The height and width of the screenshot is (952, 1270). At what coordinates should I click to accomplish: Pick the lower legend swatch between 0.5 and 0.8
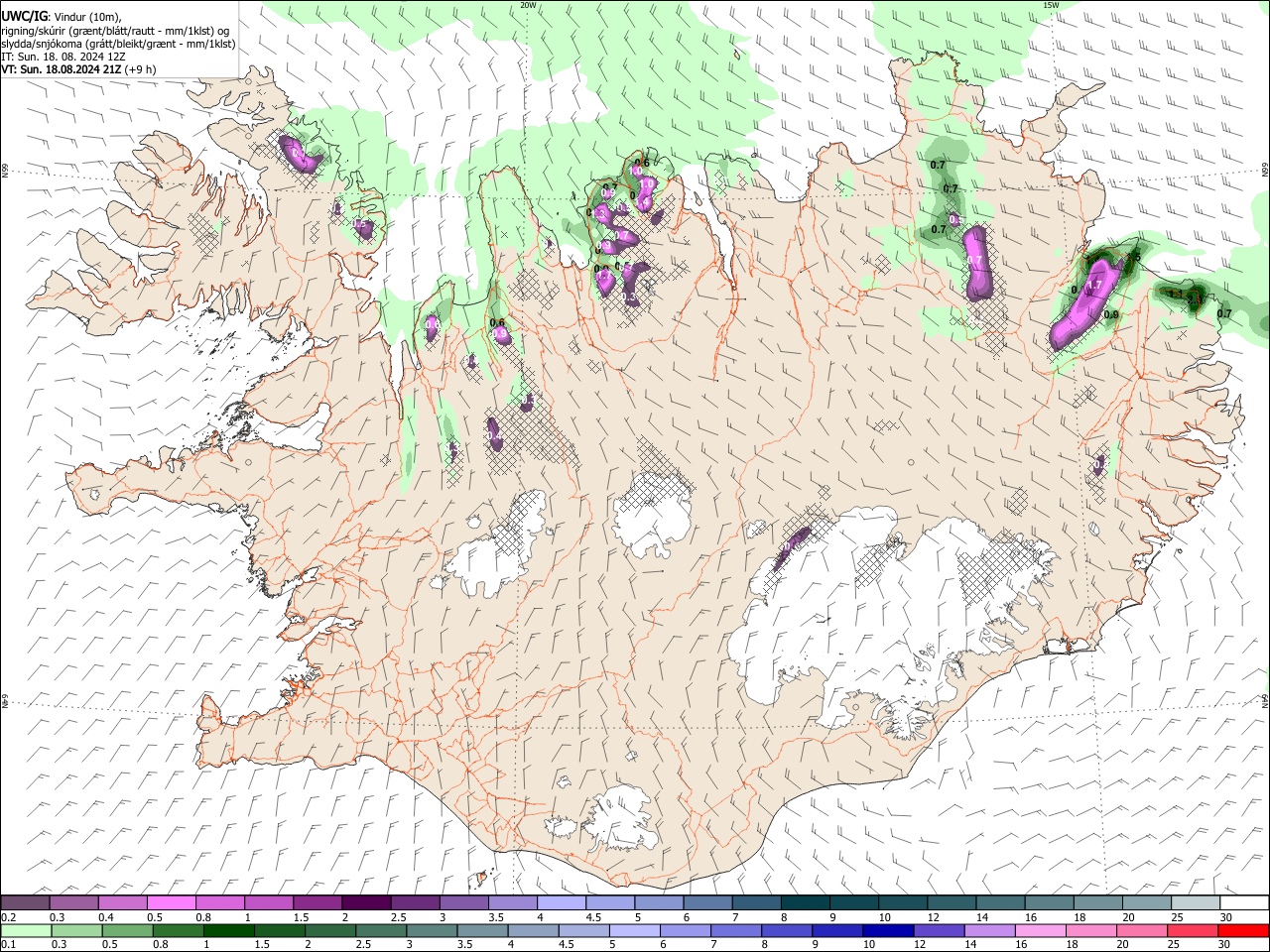point(127,931)
